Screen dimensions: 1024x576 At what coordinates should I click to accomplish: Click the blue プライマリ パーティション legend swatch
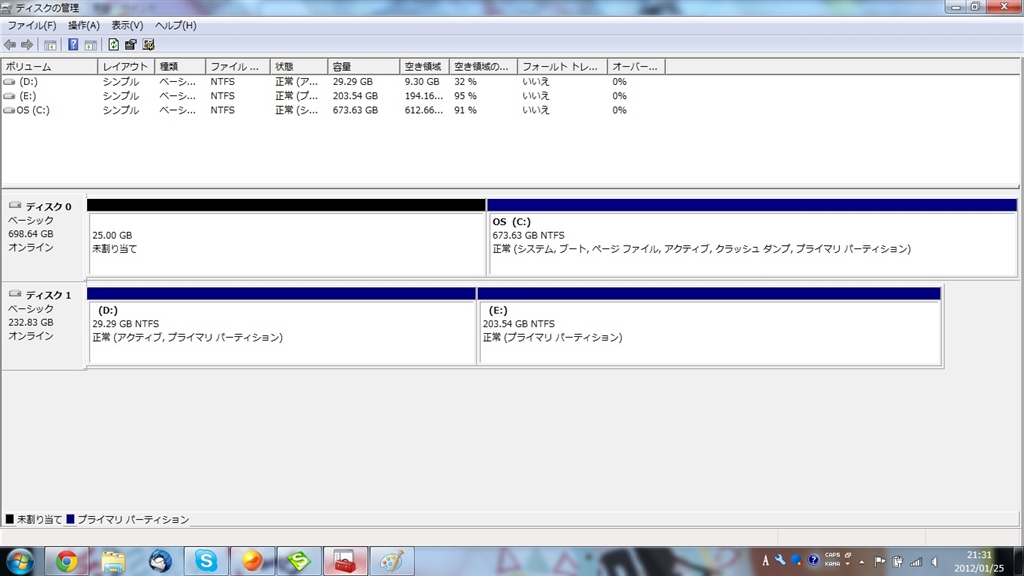(71, 519)
